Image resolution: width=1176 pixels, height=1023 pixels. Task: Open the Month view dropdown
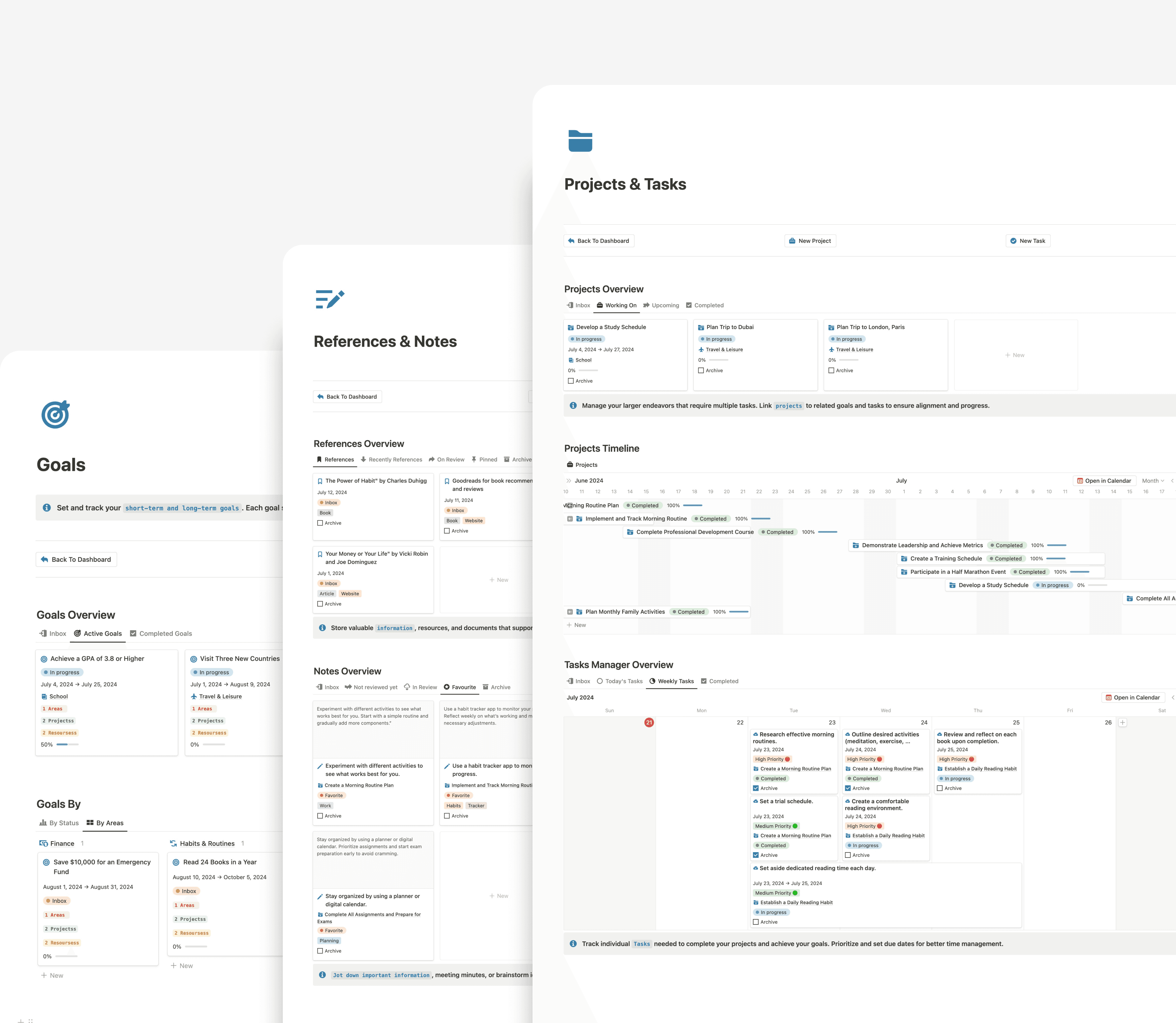click(x=1153, y=481)
